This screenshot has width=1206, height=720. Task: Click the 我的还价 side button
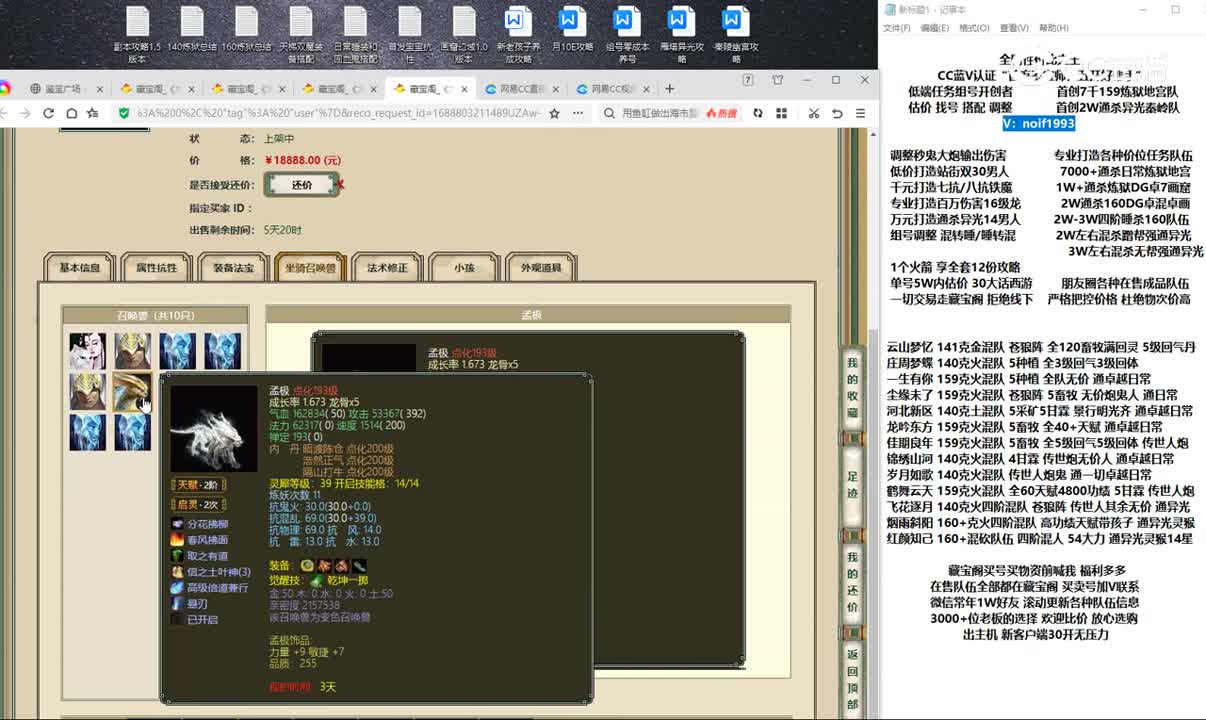pyautogui.click(x=852, y=581)
